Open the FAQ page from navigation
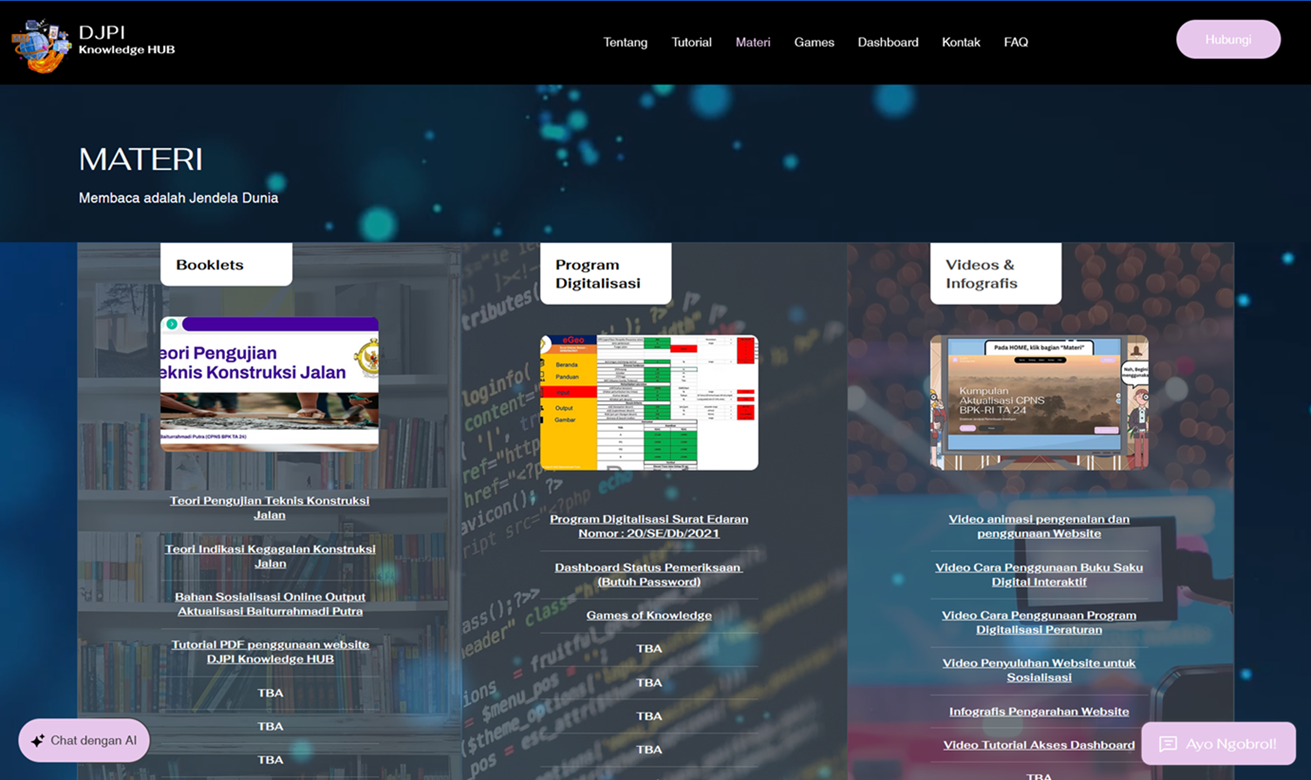 [1016, 42]
